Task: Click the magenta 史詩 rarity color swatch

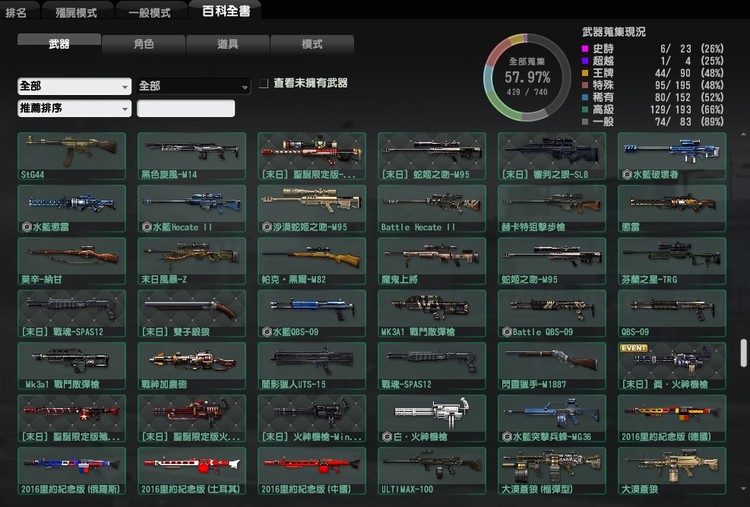Action: coord(585,48)
